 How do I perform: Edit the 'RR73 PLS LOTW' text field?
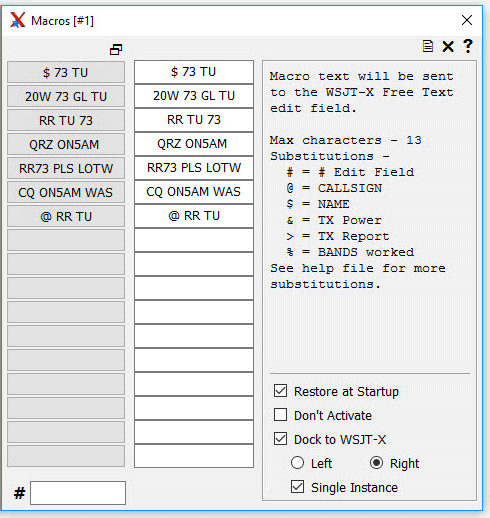(194, 168)
